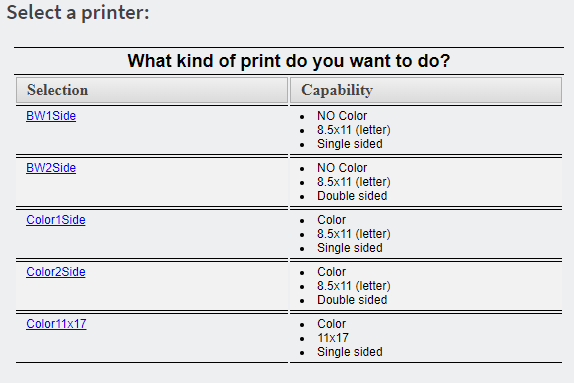Open the BW1Side printer link
574x383 pixels.
click(51, 116)
